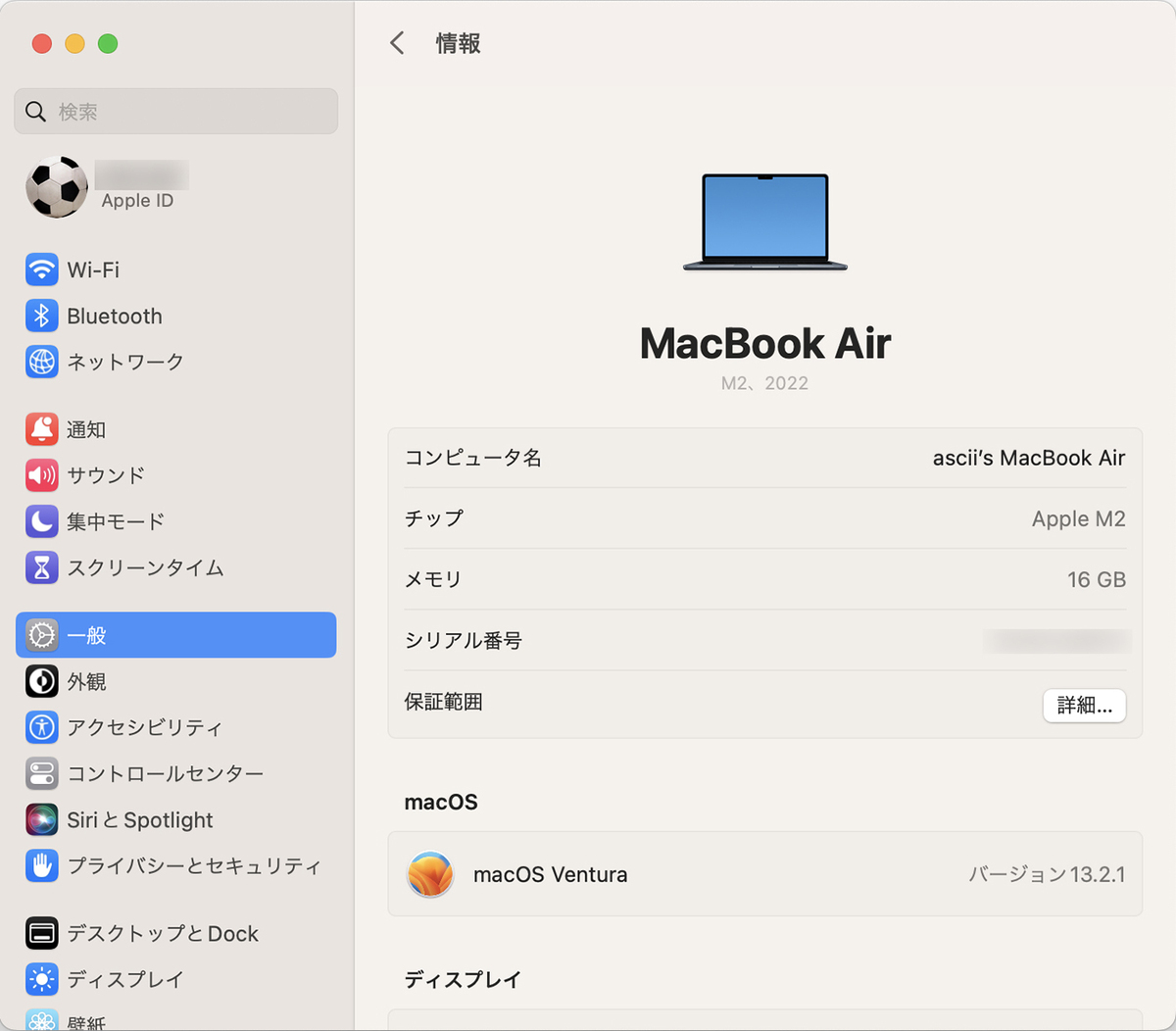The image size is (1176, 1031).
Task: Click the MacBook Air heading
Action: pyautogui.click(x=765, y=343)
